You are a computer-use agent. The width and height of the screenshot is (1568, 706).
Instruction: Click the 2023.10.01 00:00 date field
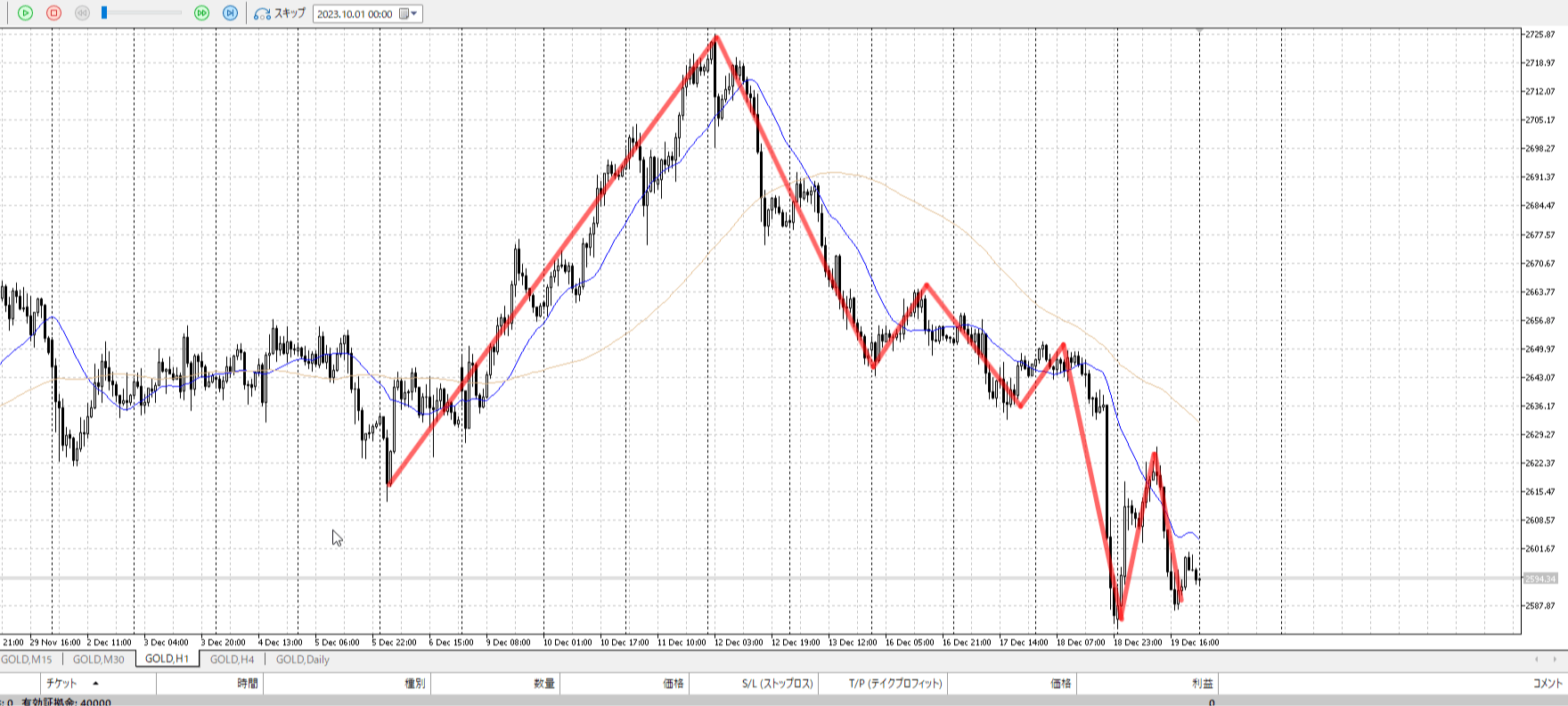(x=355, y=14)
